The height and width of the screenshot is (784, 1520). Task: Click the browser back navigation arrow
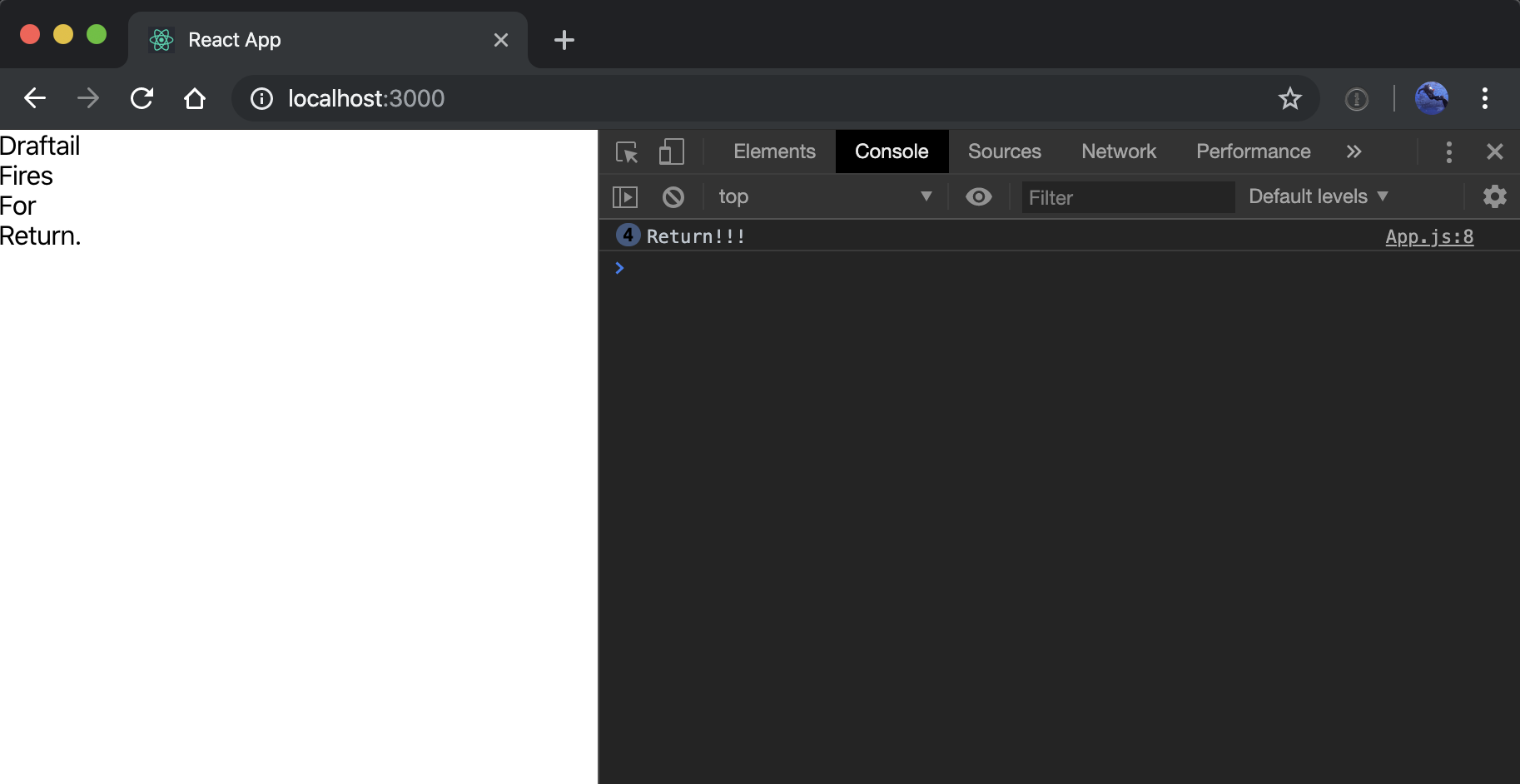coord(34,98)
